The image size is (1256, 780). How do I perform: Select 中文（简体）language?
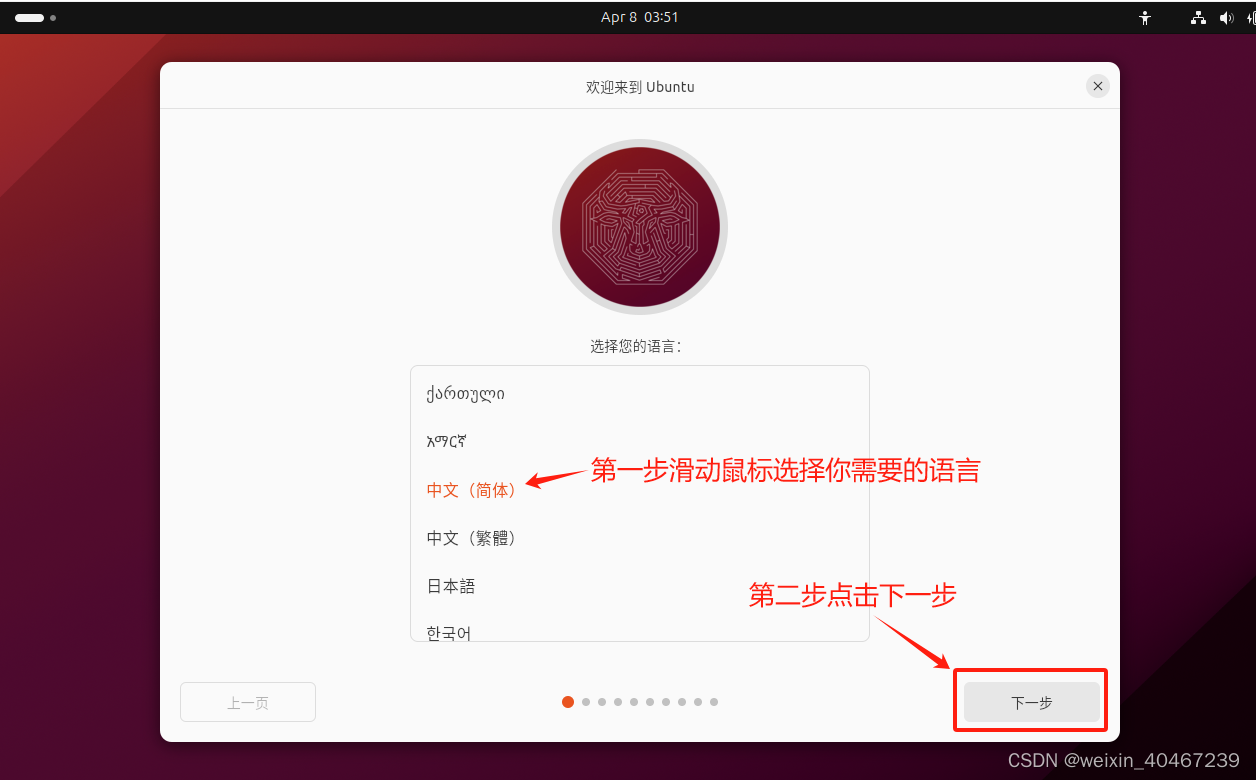click(x=639, y=490)
